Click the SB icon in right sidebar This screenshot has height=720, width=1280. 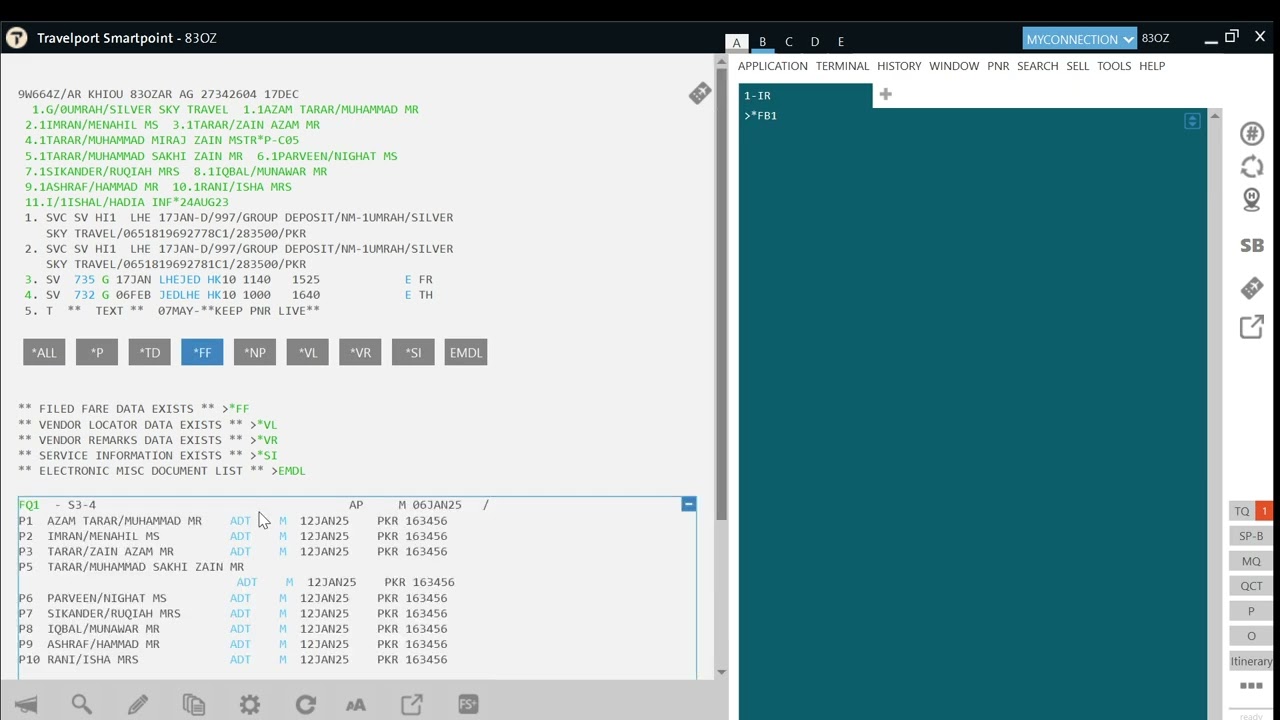(x=1252, y=245)
